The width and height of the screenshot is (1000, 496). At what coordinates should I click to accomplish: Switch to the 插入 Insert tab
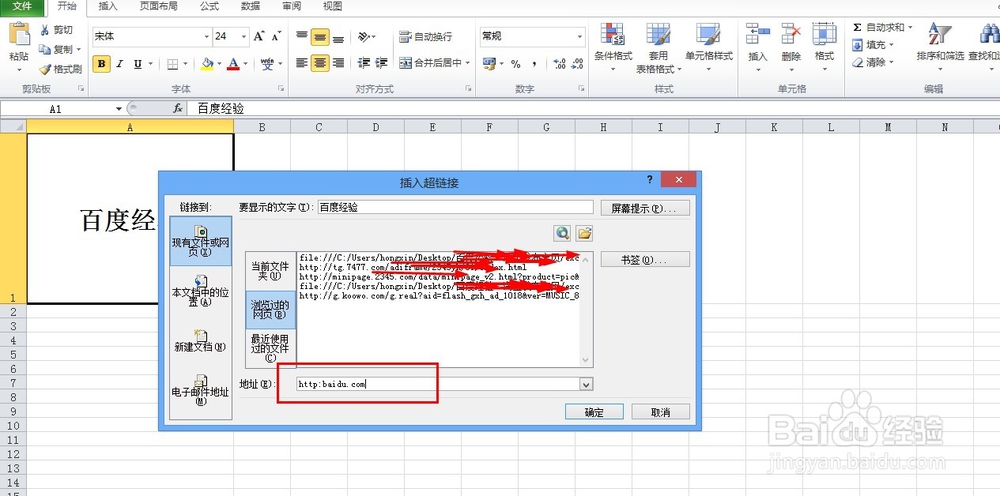click(108, 6)
